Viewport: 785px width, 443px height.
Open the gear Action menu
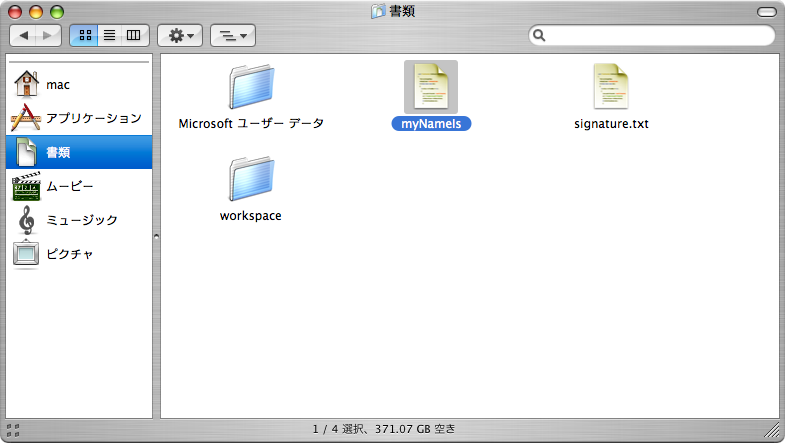pyautogui.click(x=180, y=36)
